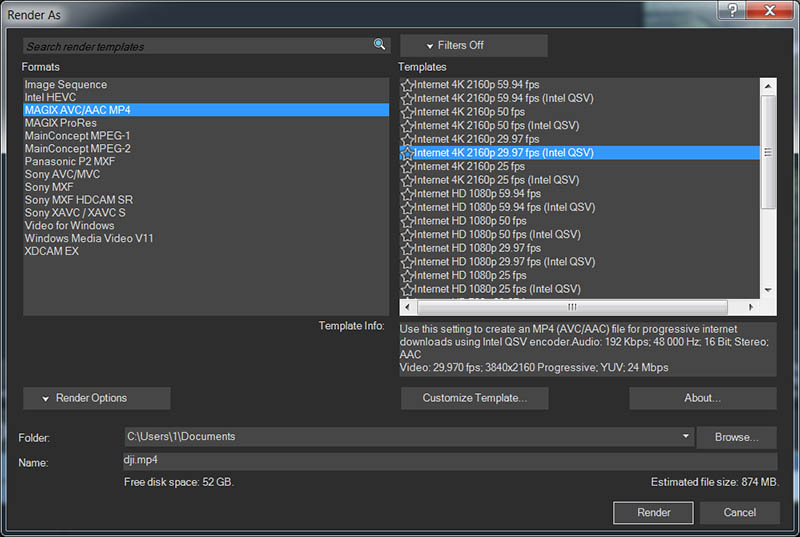Image resolution: width=800 pixels, height=537 pixels.
Task: Select Panasonic P2 MXF format
Action: 206,162
